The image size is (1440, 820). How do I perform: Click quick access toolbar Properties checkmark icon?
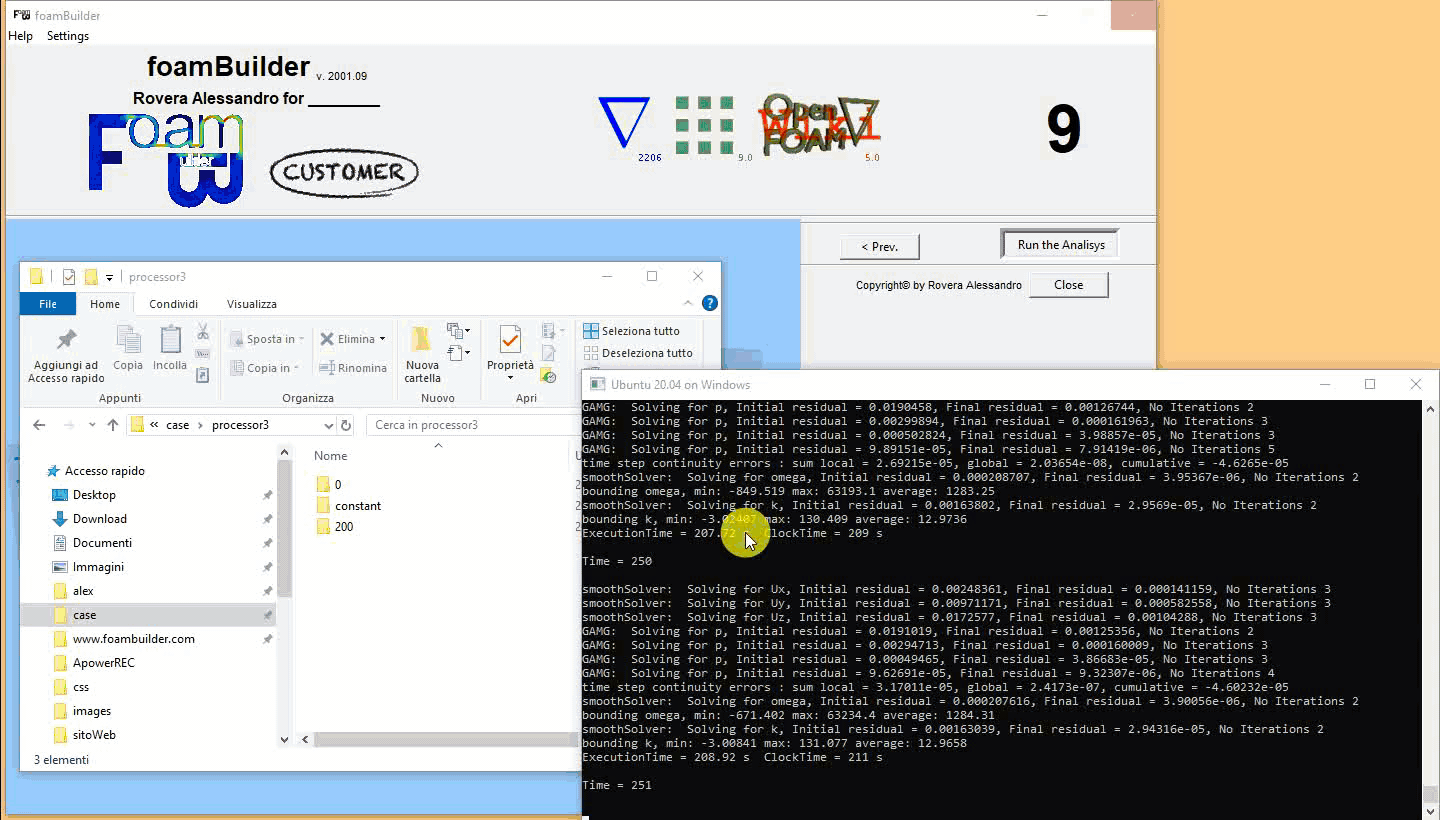pos(69,277)
